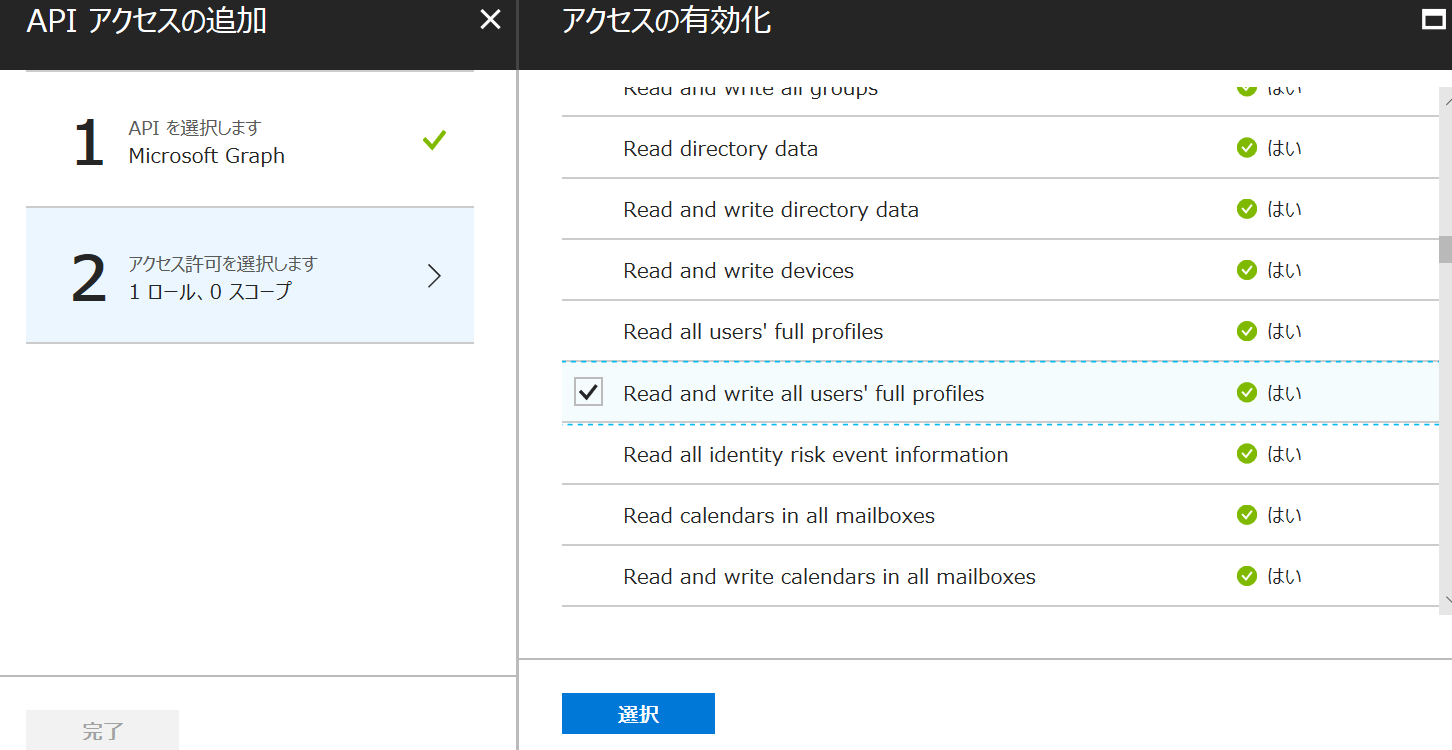Click green status icon for Read and write directory data
Image resolution: width=1452 pixels, height=750 pixels.
point(1246,209)
